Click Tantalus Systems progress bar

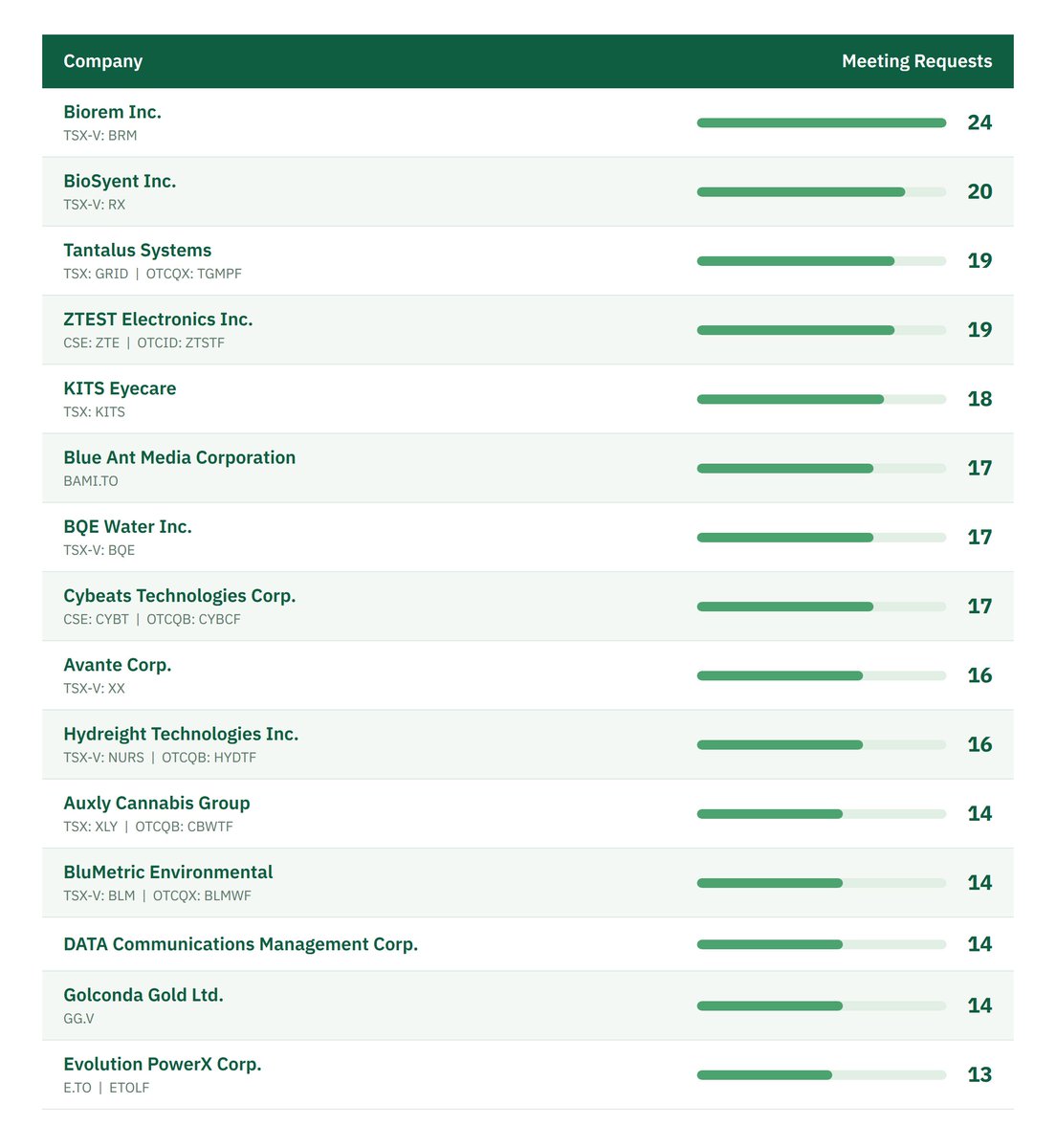coord(821,260)
